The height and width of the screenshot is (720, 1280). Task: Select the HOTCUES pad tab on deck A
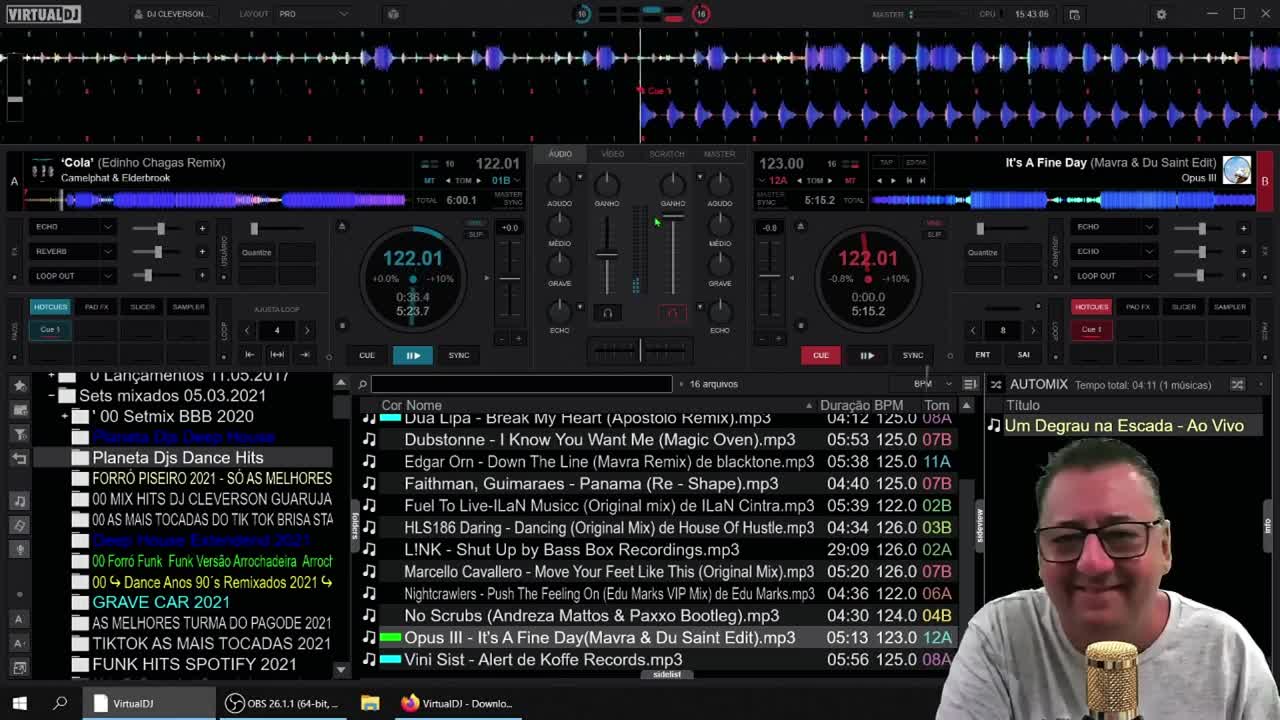tap(50, 307)
